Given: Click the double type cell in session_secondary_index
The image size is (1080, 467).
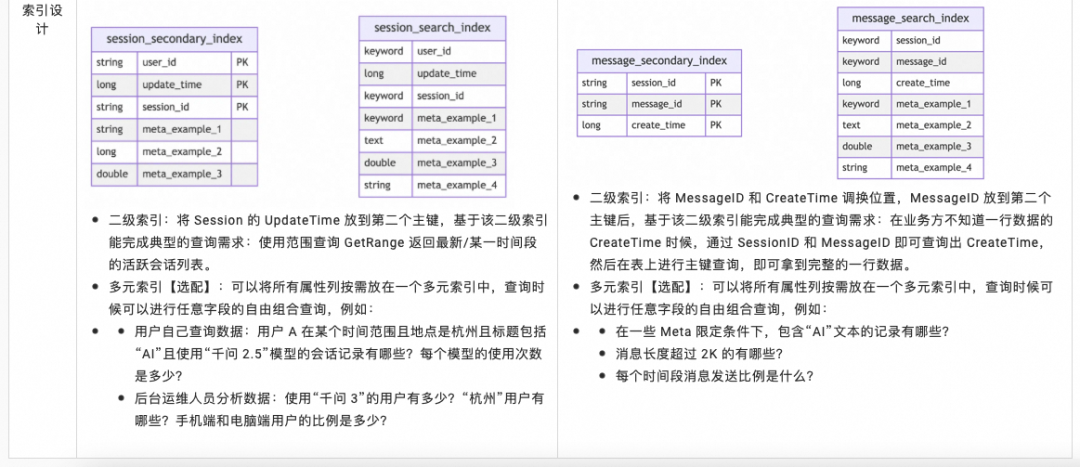Looking at the screenshot, I should [x=112, y=174].
